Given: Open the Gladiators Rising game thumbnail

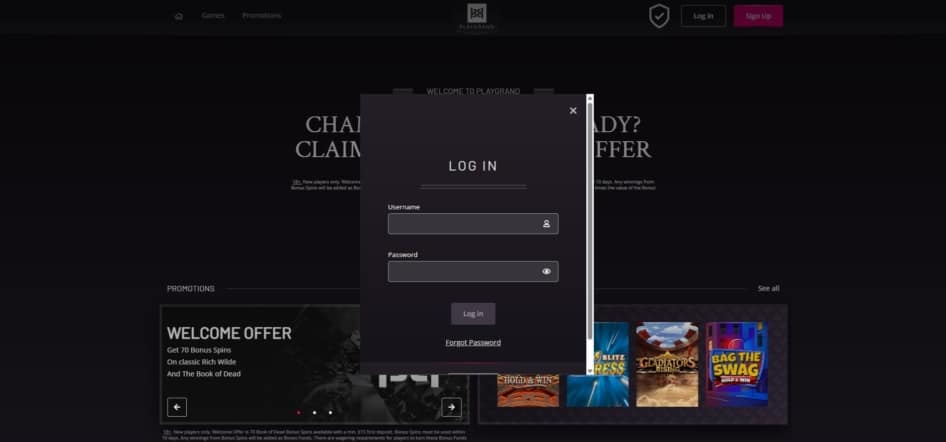Looking at the screenshot, I should point(667,364).
